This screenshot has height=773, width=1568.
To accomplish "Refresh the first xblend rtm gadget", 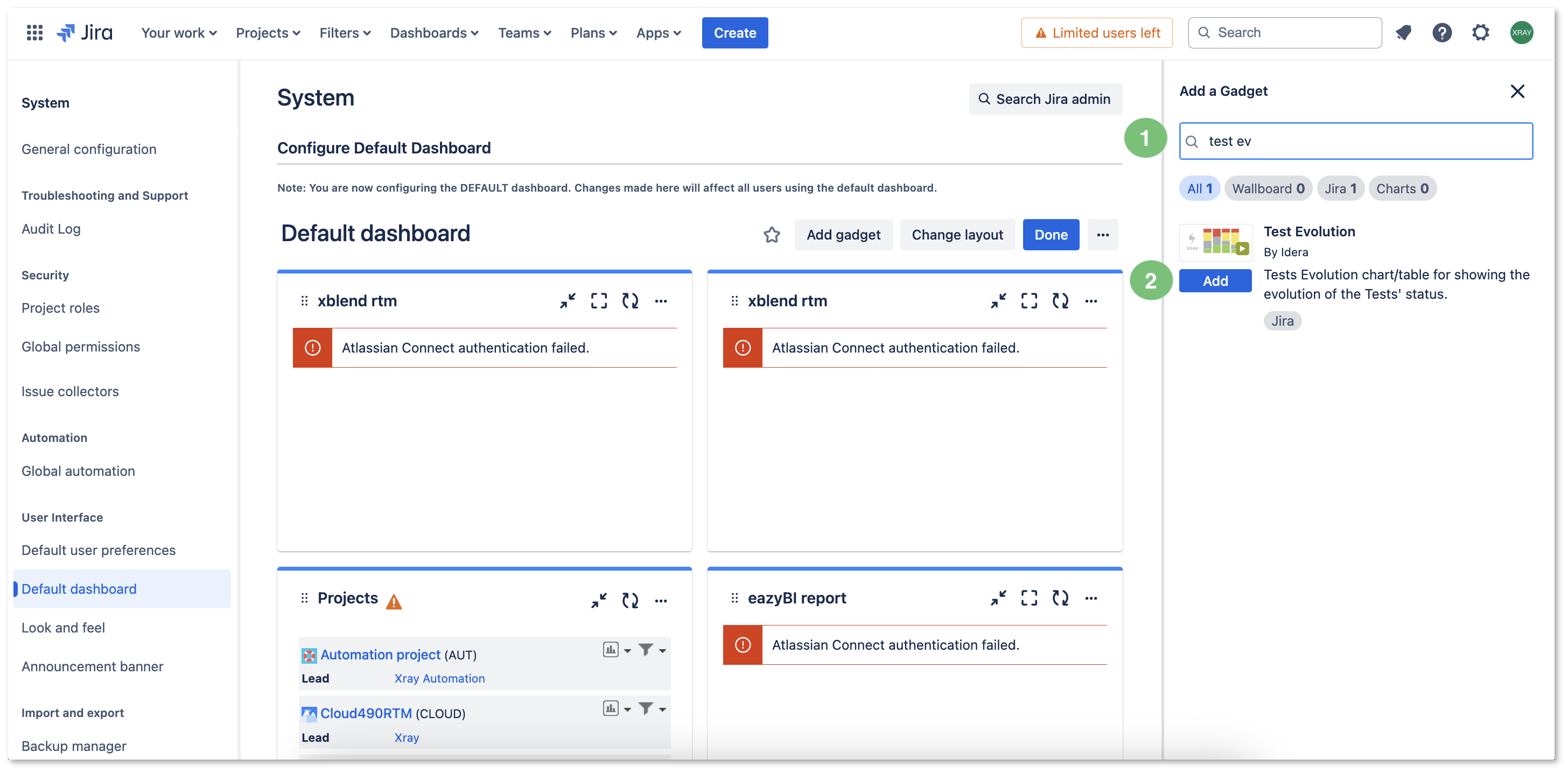I will [630, 301].
